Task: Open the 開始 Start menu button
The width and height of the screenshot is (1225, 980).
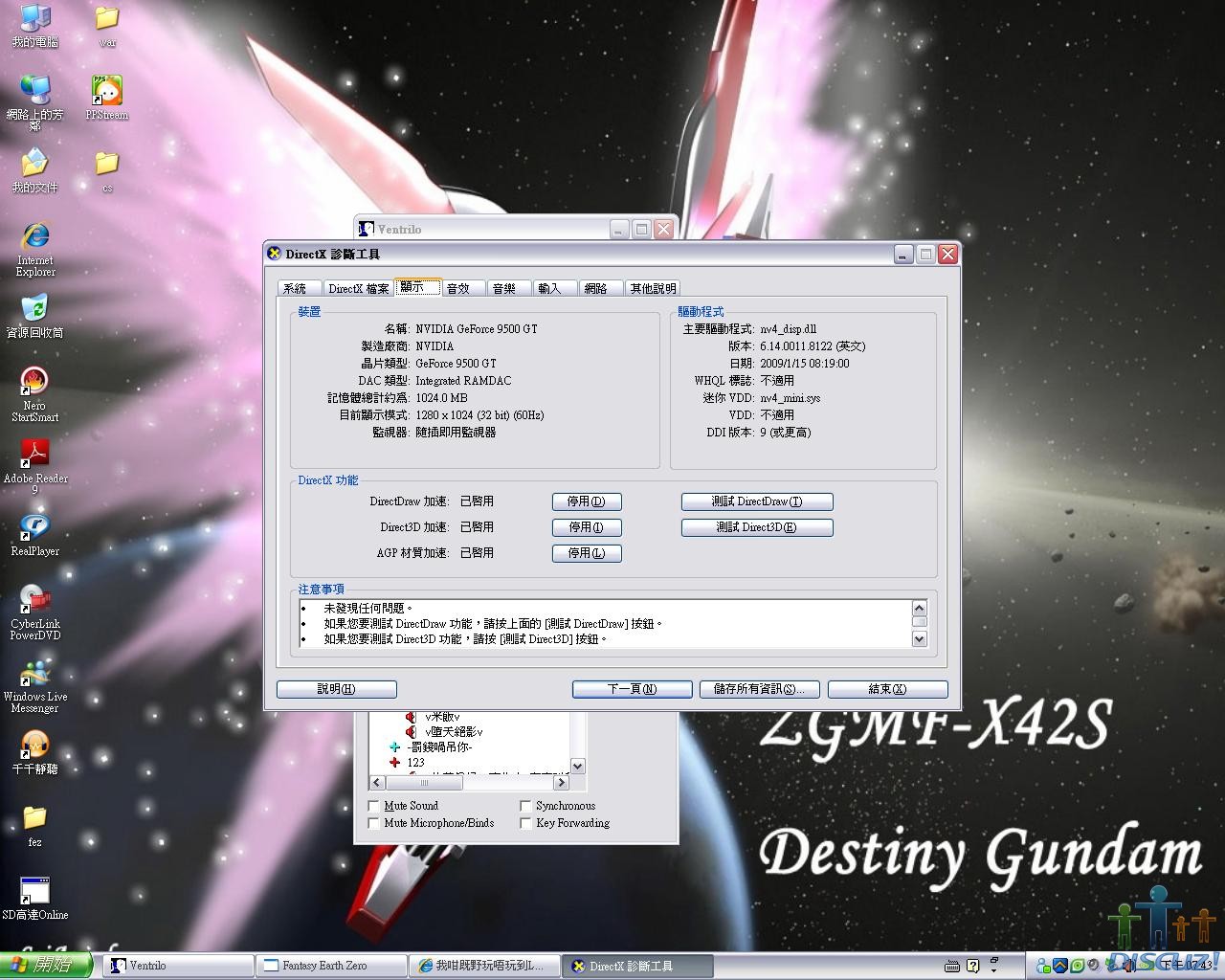Action: 44,966
